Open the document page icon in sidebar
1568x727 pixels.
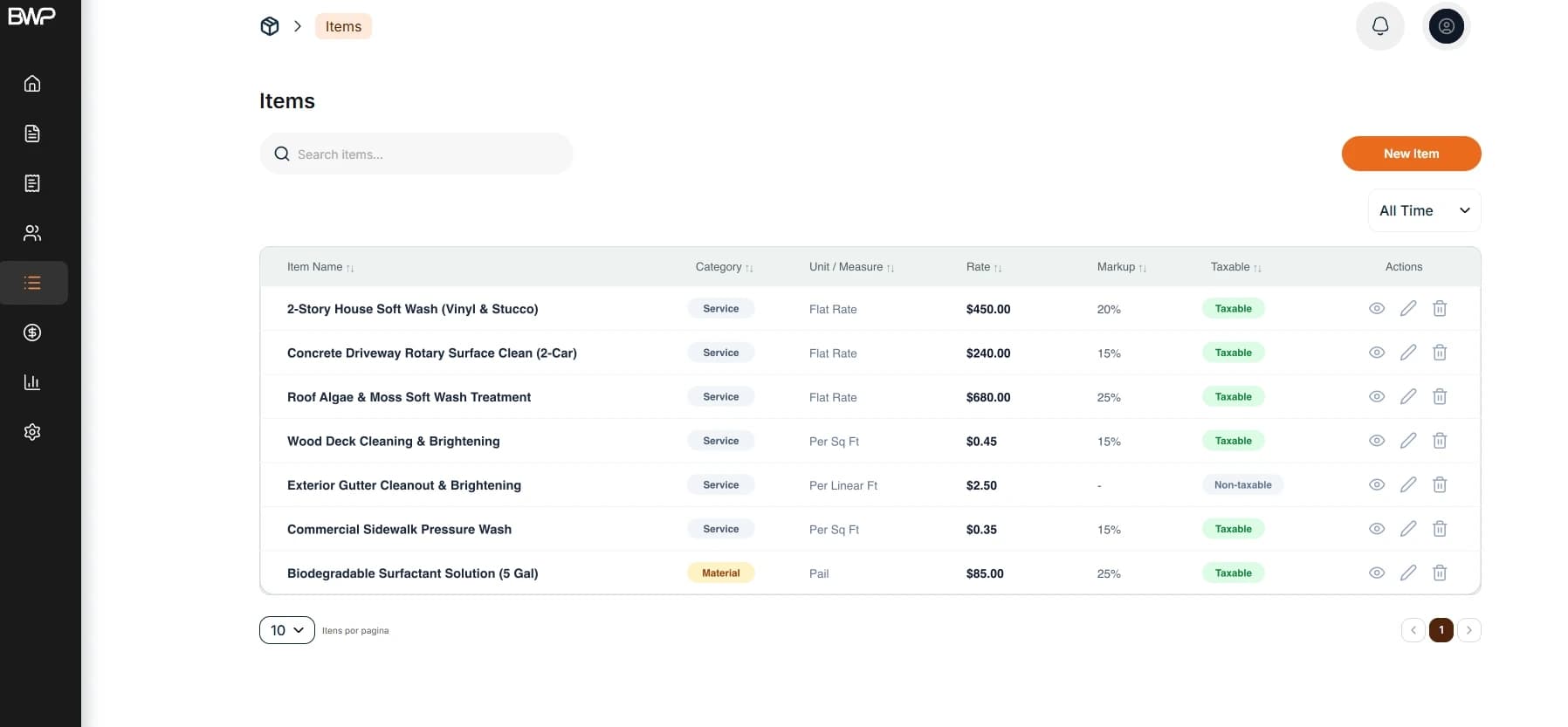(32, 134)
